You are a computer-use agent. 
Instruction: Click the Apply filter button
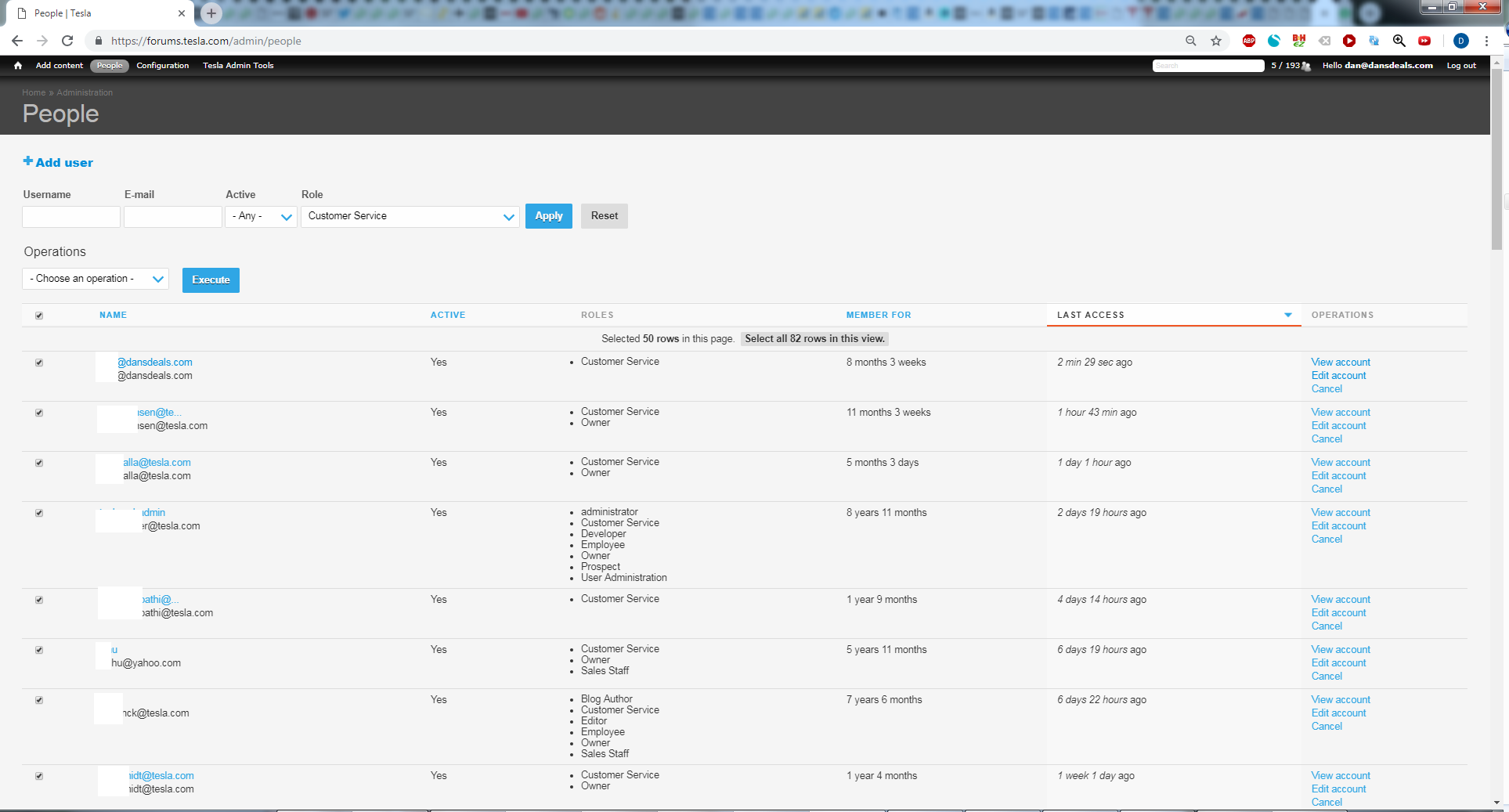click(549, 216)
